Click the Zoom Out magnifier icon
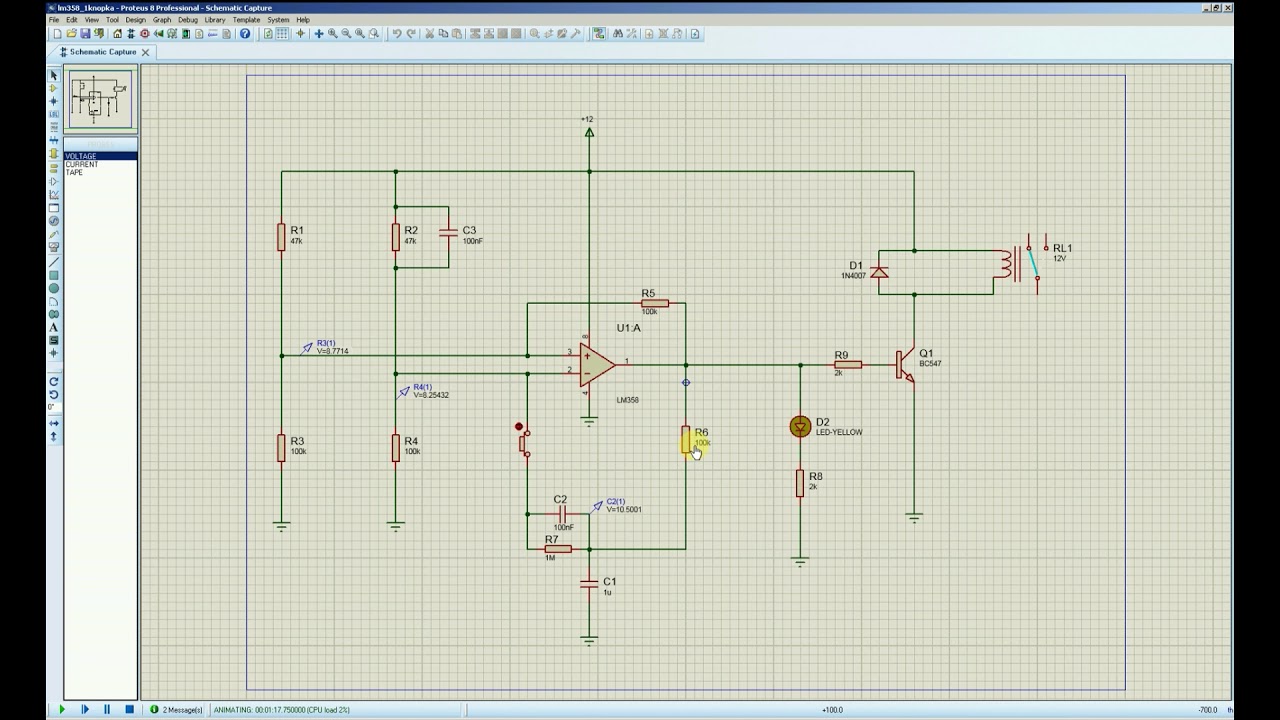The height and width of the screenshot is (720, 1280). click(x=346, y=33)
